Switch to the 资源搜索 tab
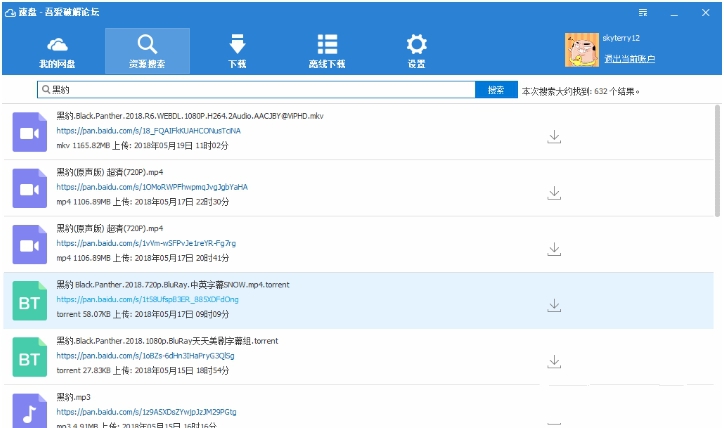Screen dimensions: 724x428 pos(147,51)
